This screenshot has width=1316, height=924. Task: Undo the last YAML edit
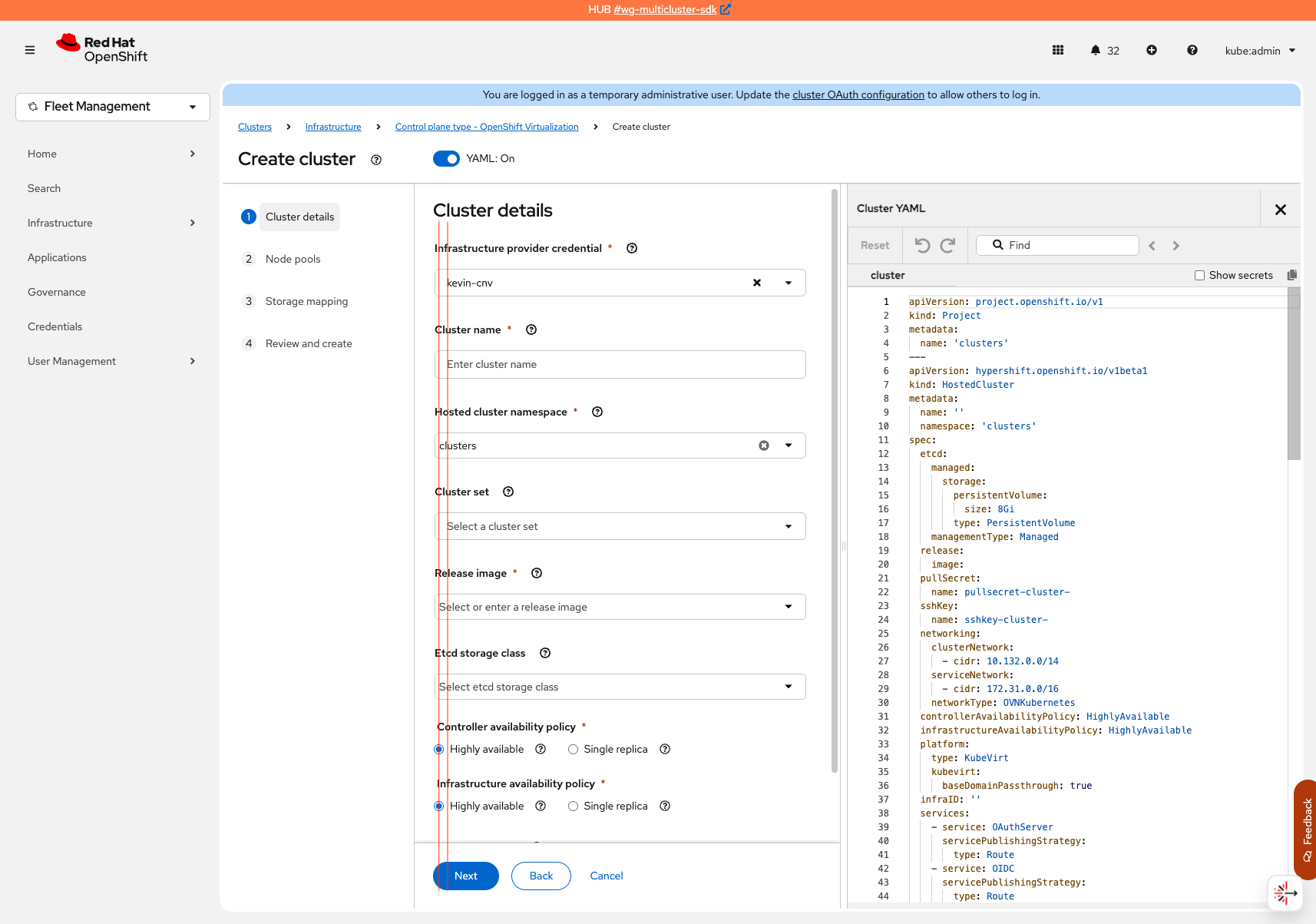click(x=923, y=245)
